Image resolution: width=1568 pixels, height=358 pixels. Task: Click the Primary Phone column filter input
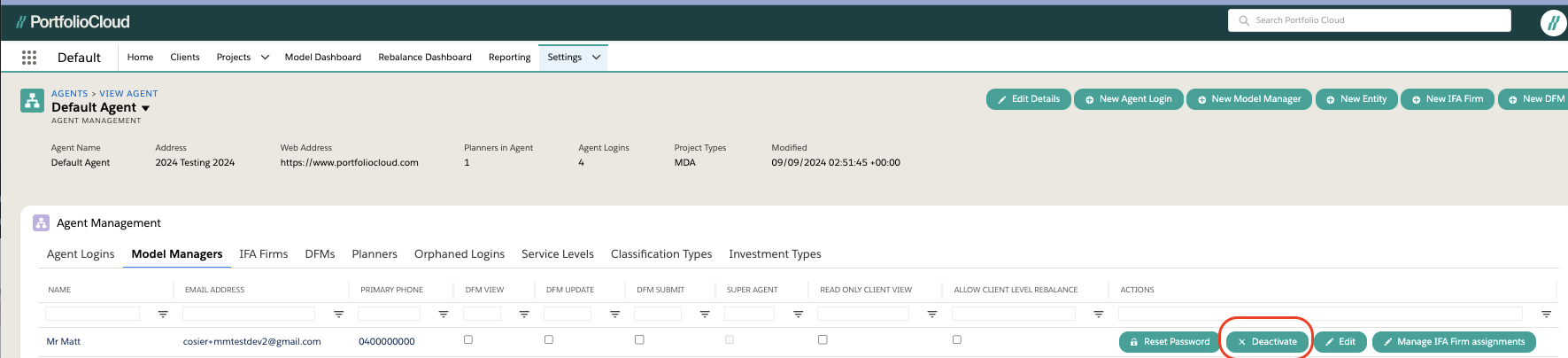click(390, 314)
